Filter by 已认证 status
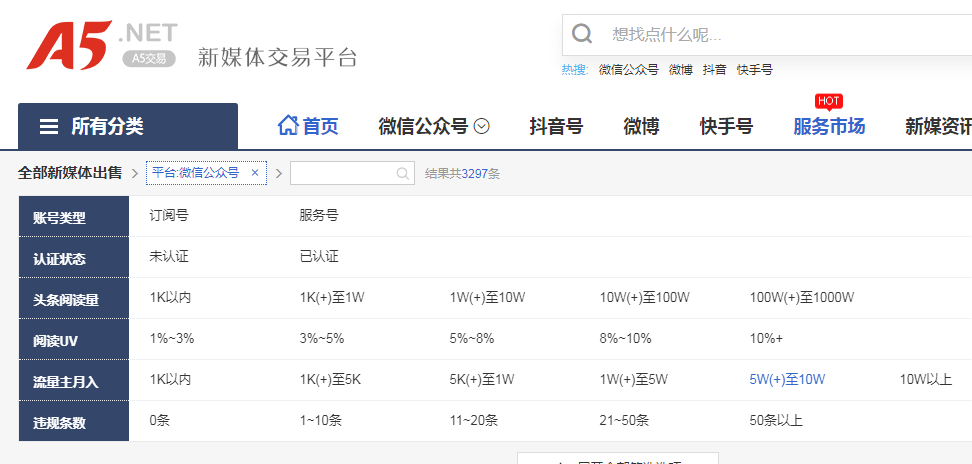This screenshot has height=464, width=972. point(319,256)
